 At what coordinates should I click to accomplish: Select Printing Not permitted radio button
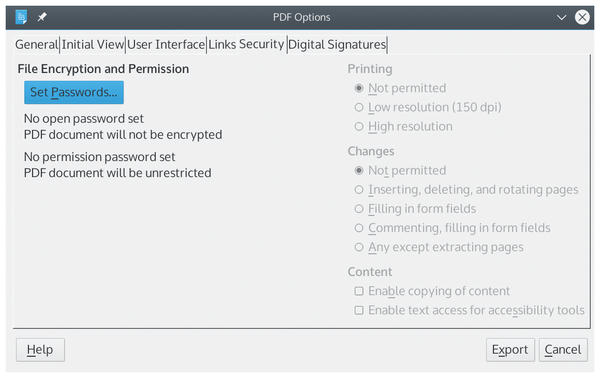coord(400,88)
